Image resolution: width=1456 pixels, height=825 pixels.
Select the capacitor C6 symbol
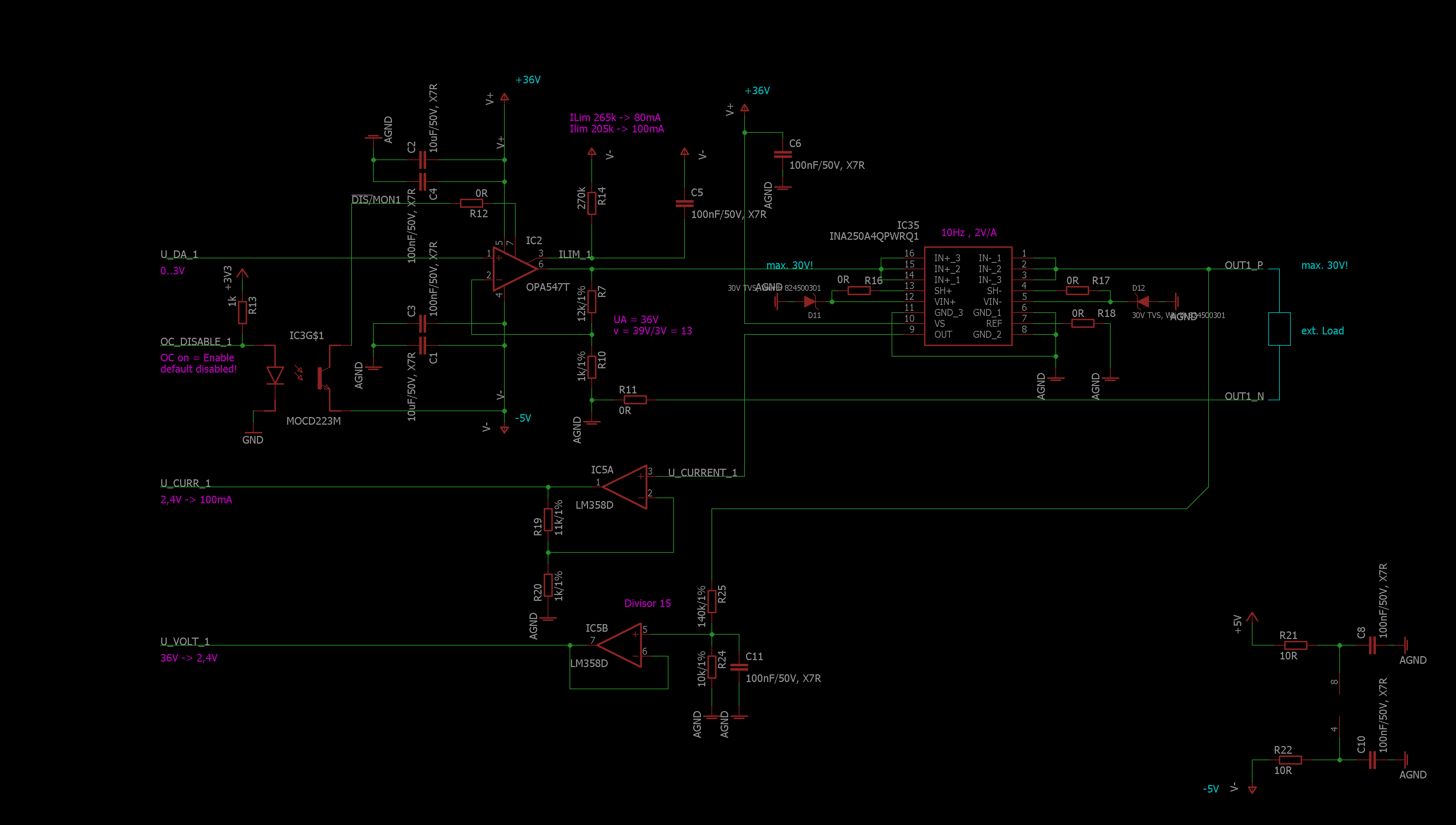click(782, 154)
